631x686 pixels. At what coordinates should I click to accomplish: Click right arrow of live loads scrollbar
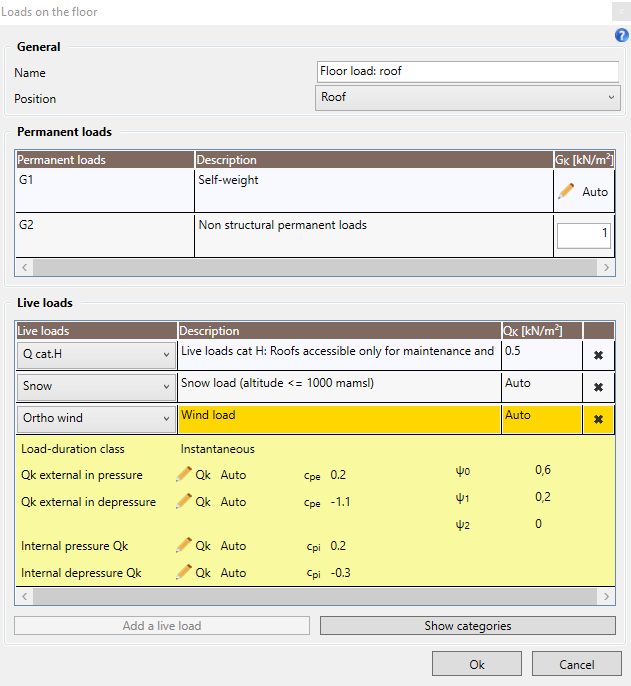click(606, 596)
